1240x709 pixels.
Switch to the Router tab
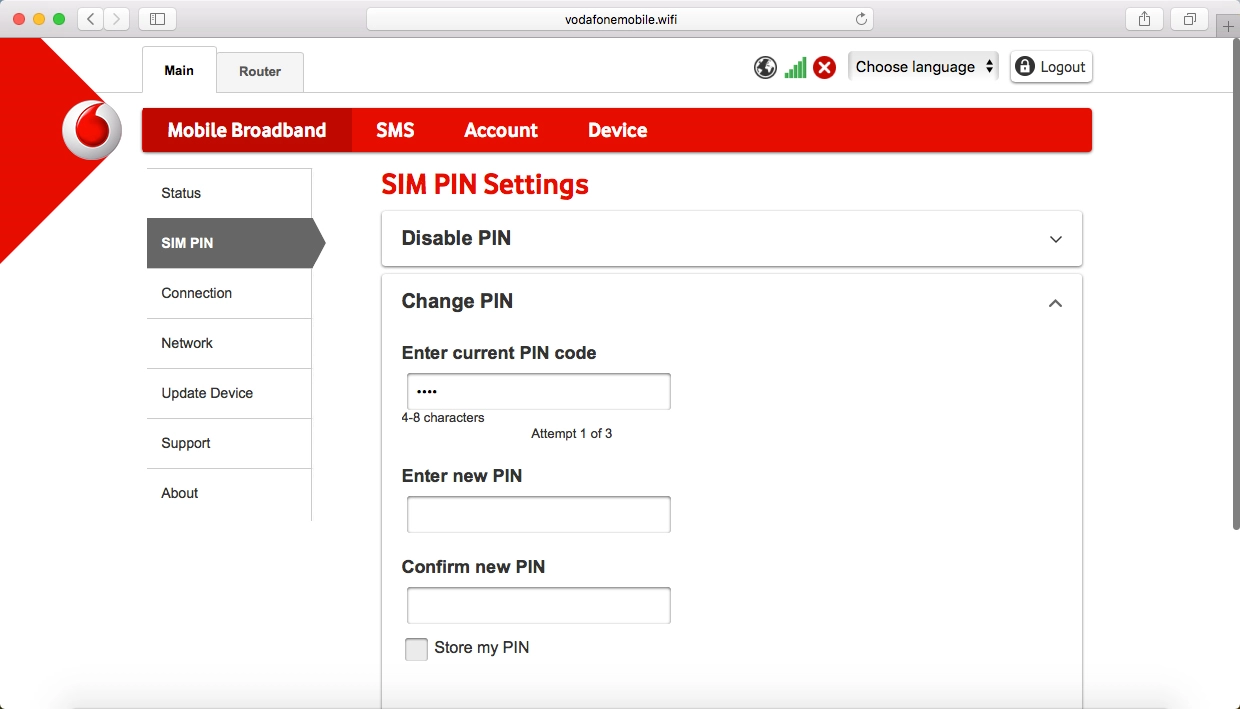(x=260, y=72)
